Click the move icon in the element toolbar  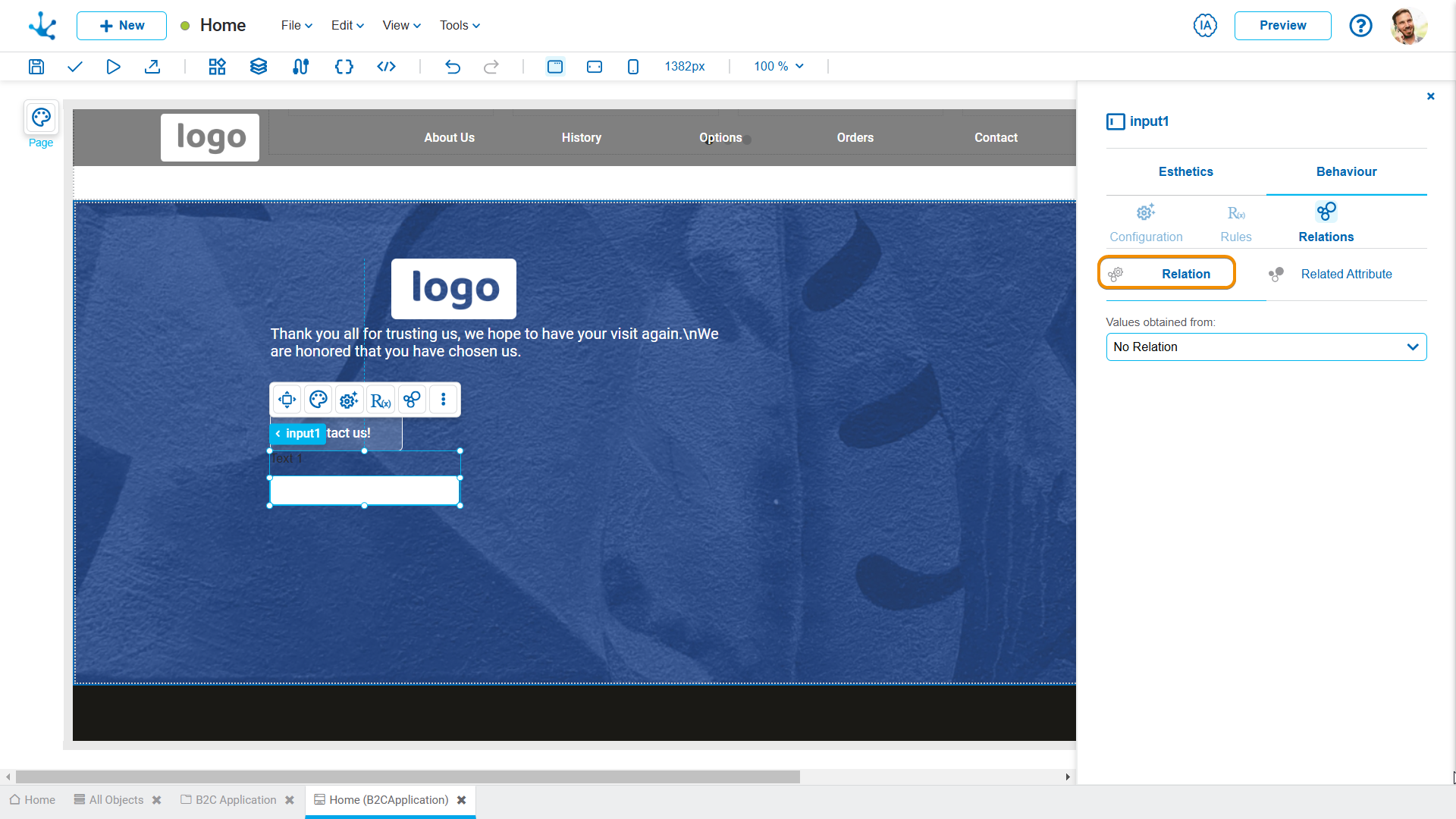click(x=287, y=400)
